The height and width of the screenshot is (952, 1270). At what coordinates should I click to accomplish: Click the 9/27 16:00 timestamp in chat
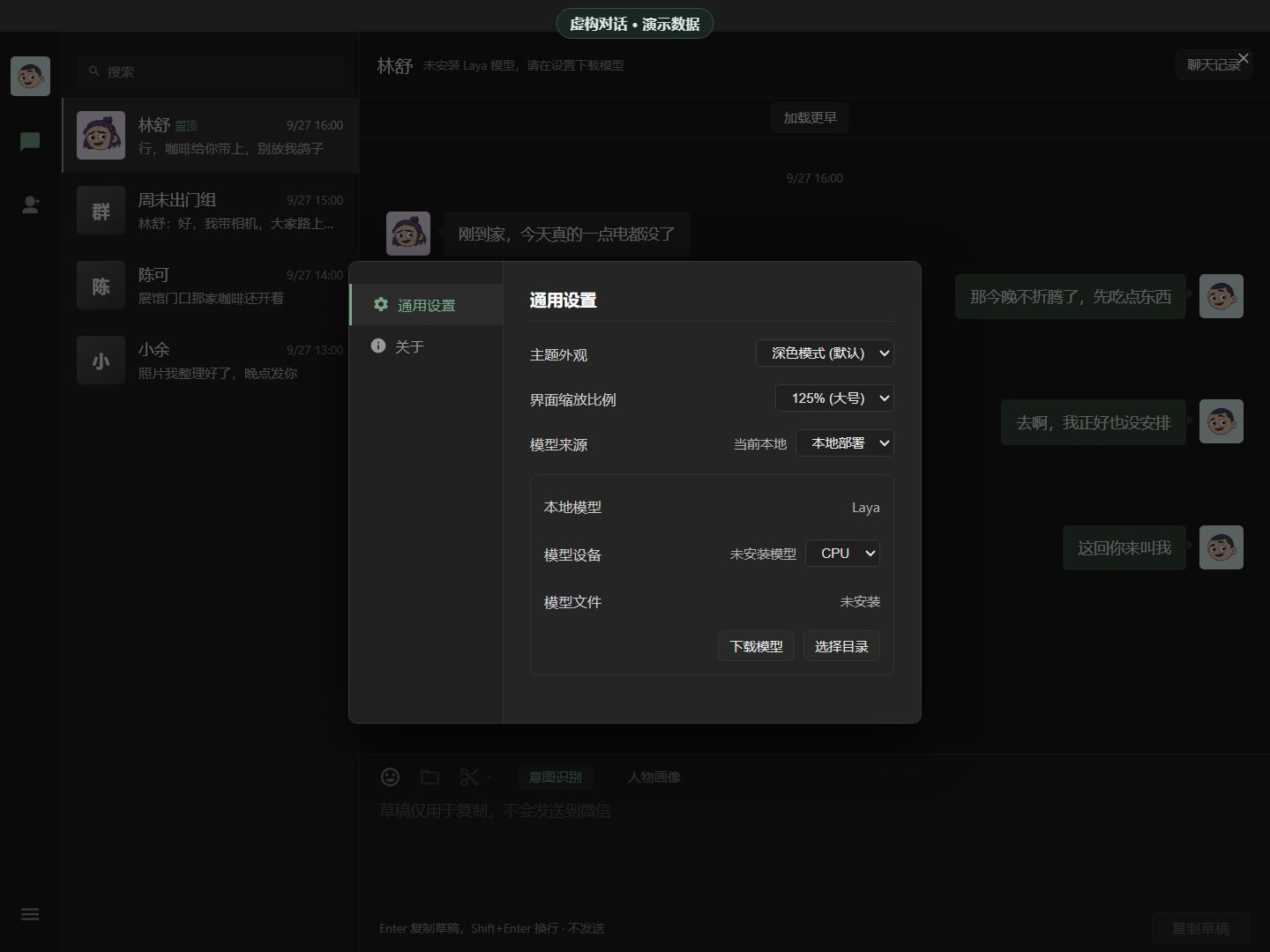(815, 178)
